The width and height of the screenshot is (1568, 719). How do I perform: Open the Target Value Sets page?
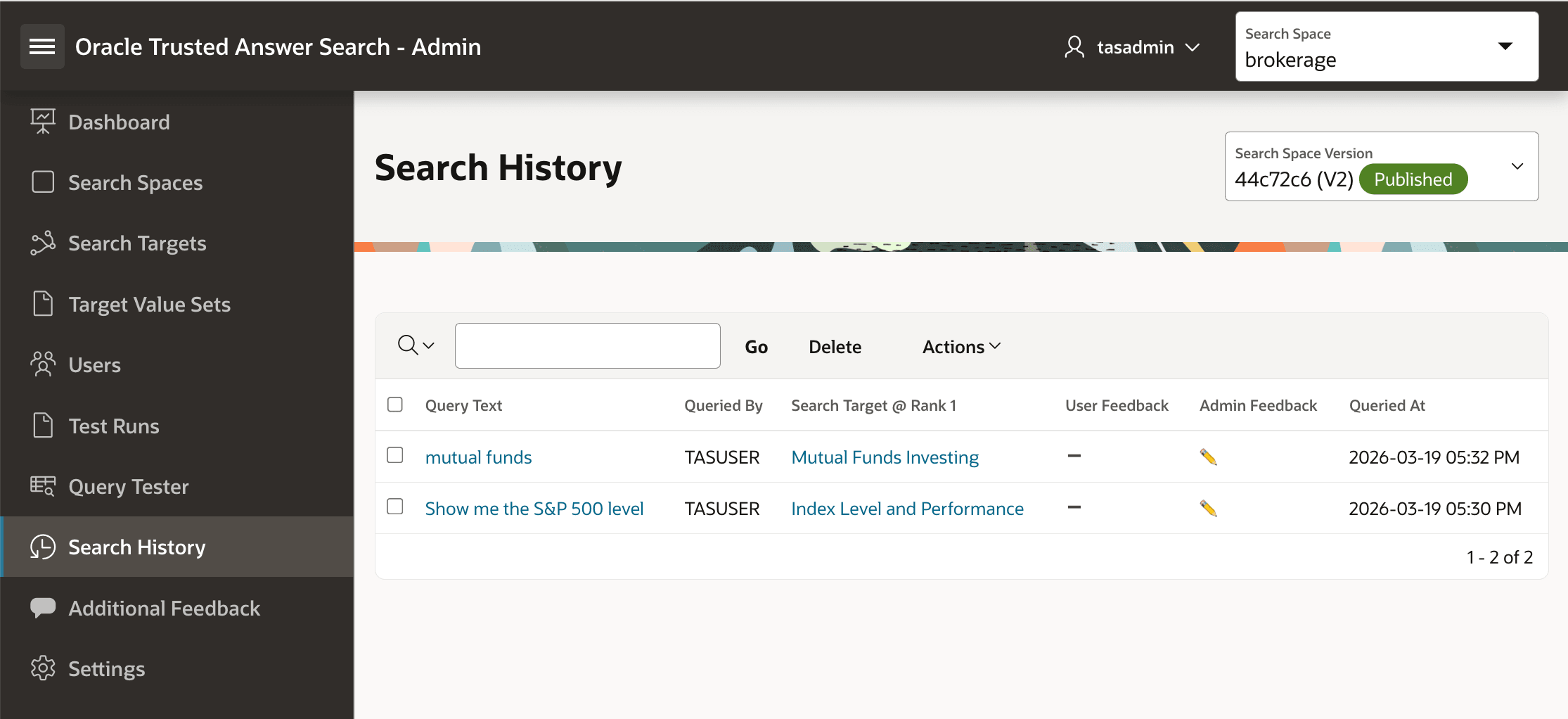tap(149, 304)
